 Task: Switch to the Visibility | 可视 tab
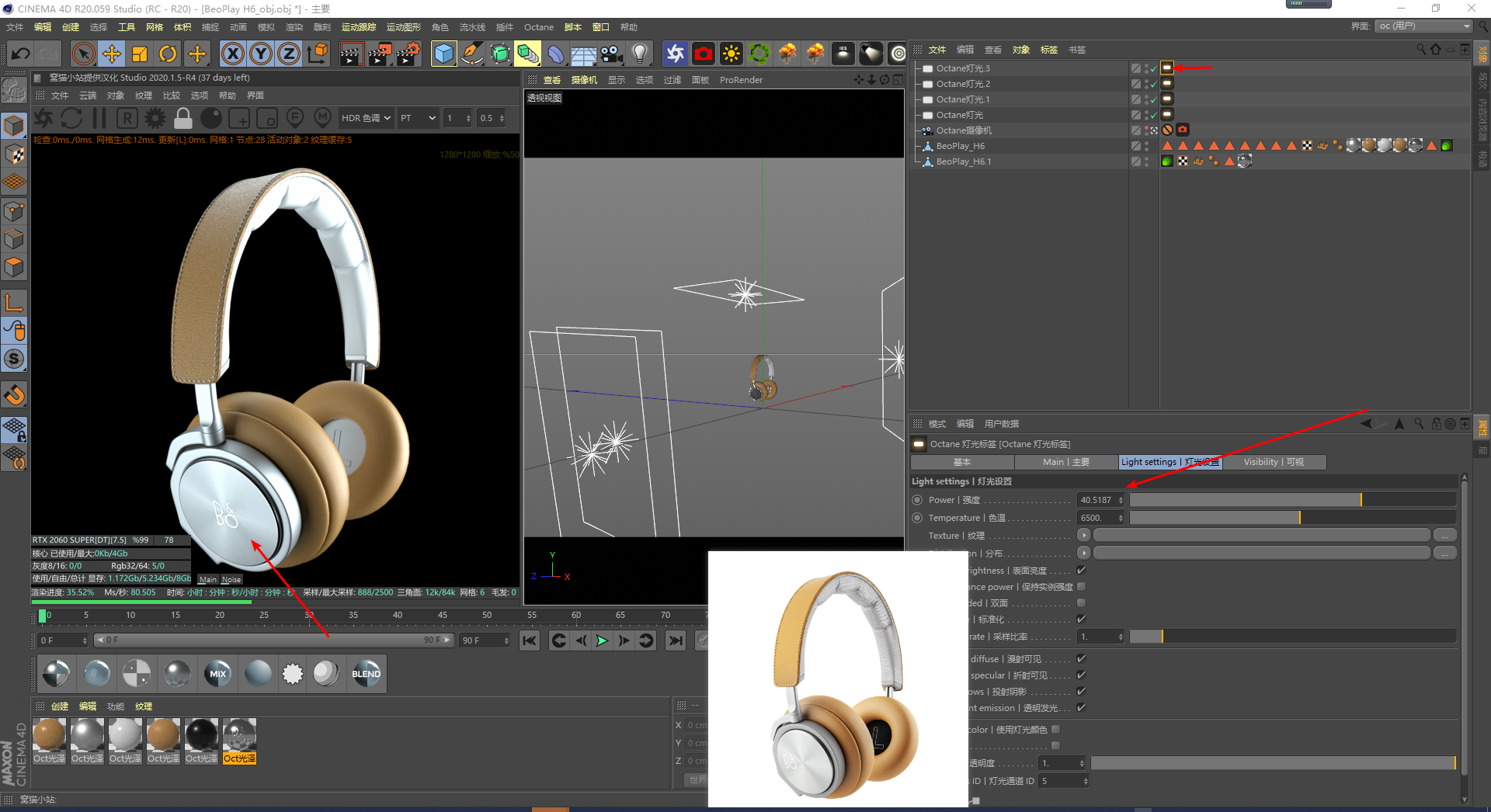(x=1273, y=462)
